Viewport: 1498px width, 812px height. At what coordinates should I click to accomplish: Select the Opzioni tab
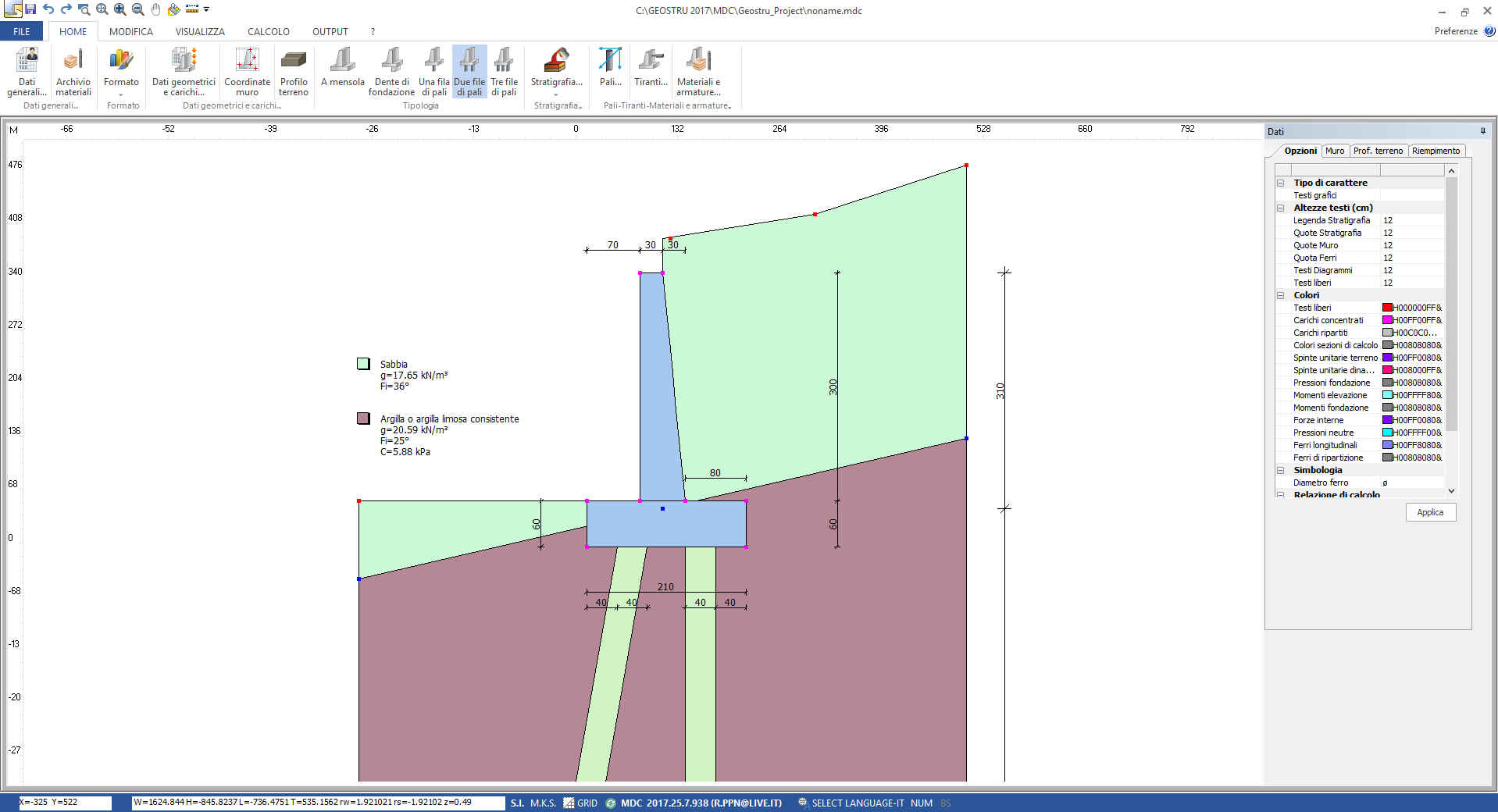tap(1300, 151)
